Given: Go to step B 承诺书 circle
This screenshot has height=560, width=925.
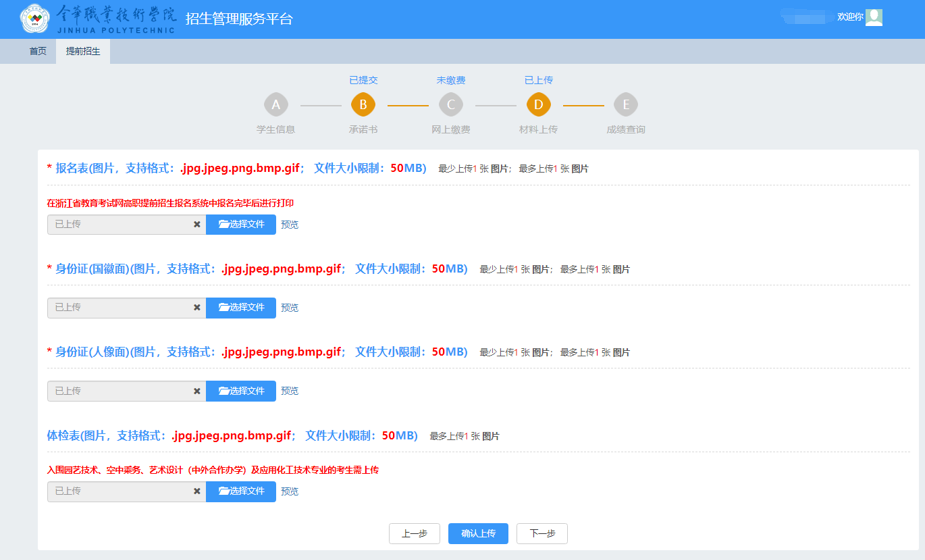Looking at the screenshot, I should pos(363,105).
